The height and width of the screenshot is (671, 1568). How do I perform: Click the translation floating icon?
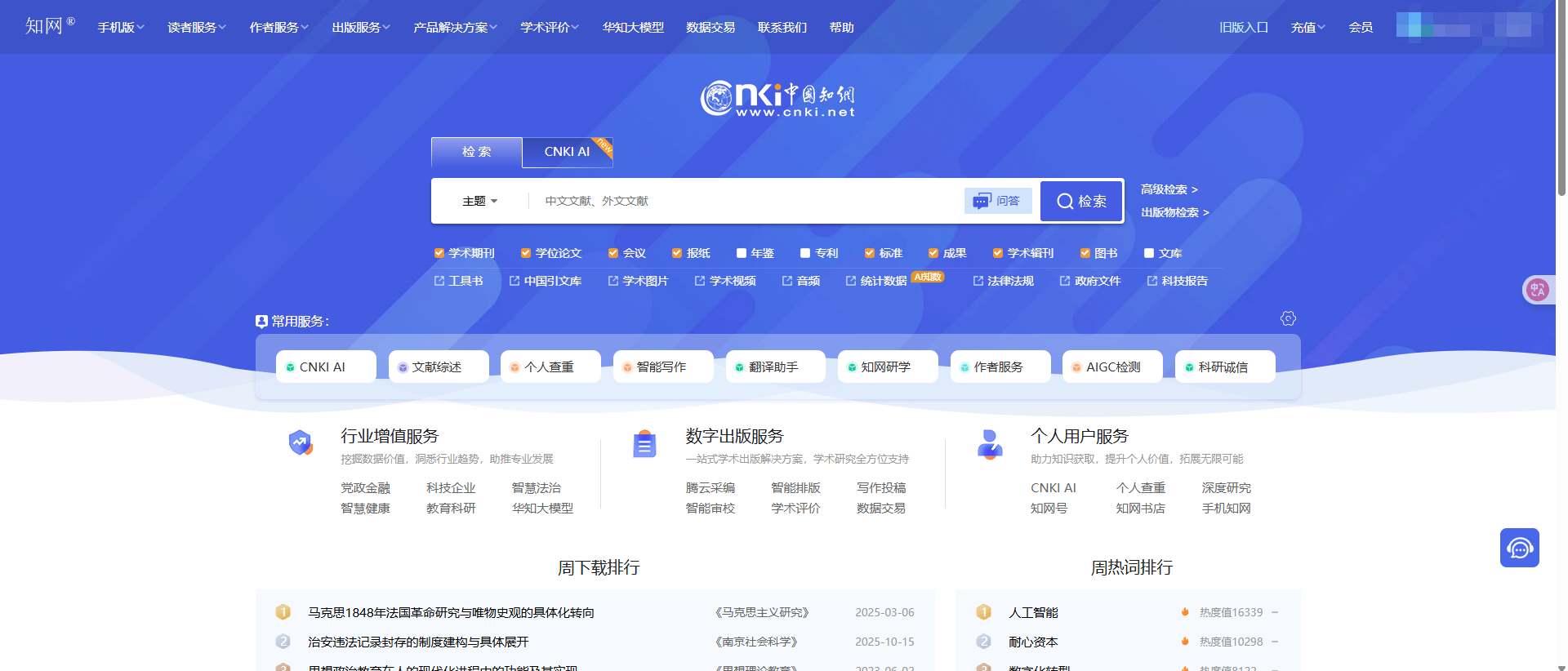tap(1538, 290)
